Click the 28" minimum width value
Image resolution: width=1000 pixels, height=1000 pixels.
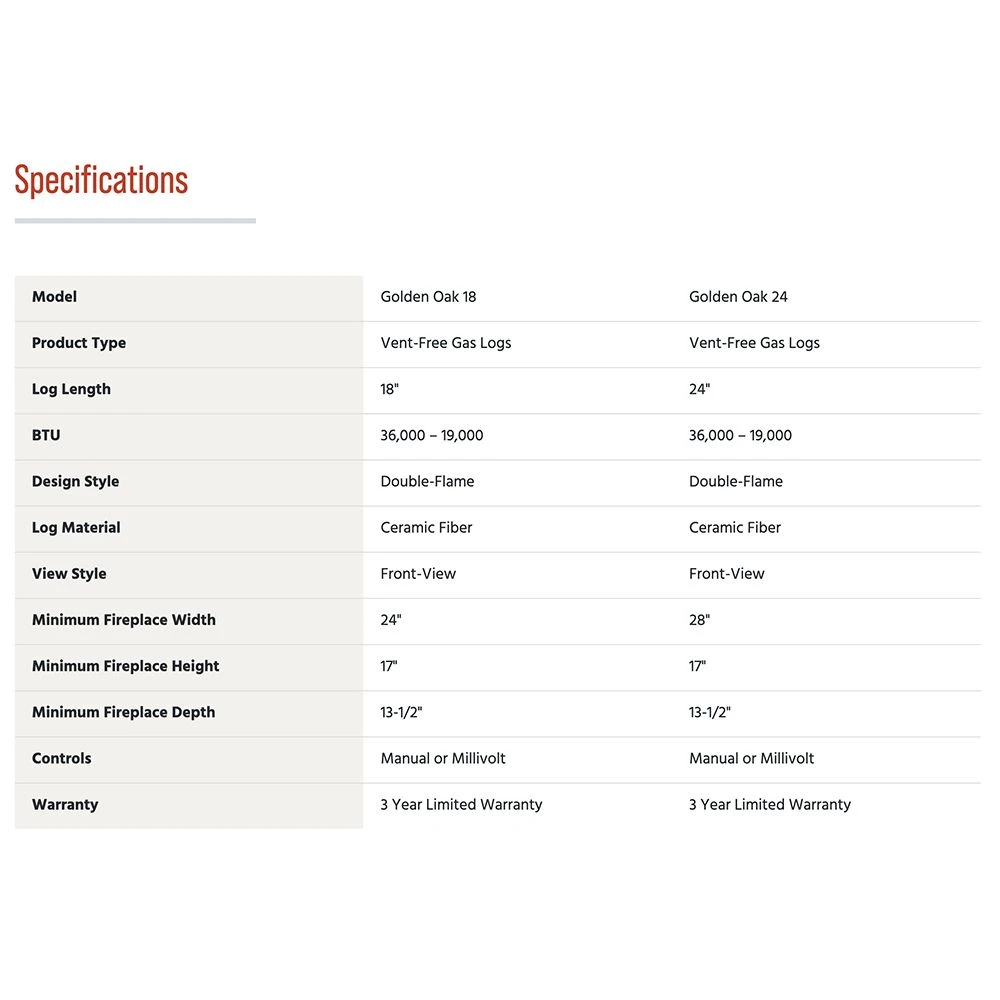[x=699, y=620]
